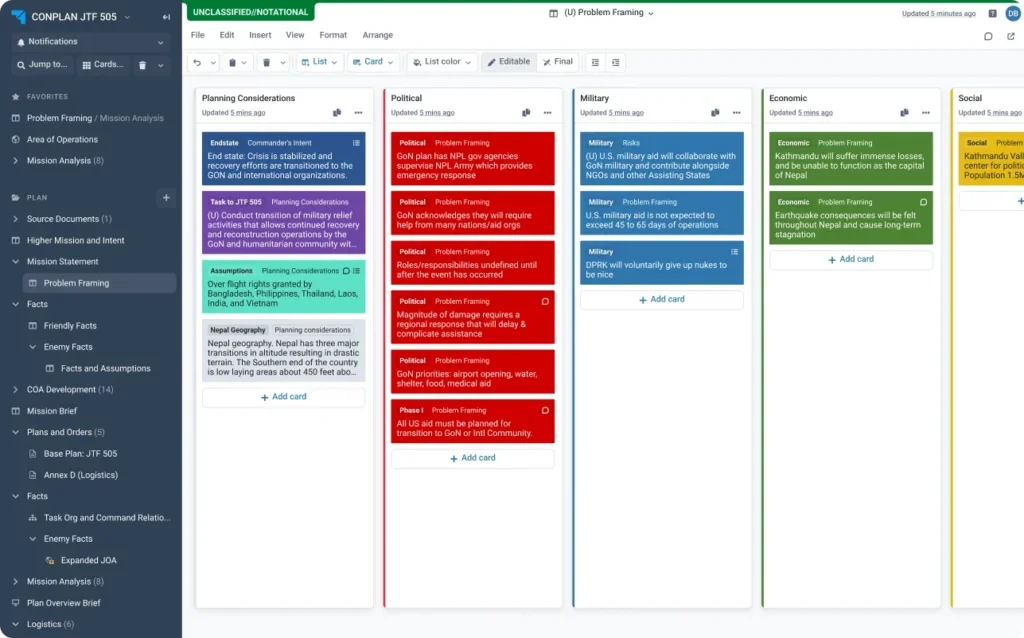Click the indent icon in toolbar
The width and height of the screenshot is (1024, 638).
coord(616,62)
